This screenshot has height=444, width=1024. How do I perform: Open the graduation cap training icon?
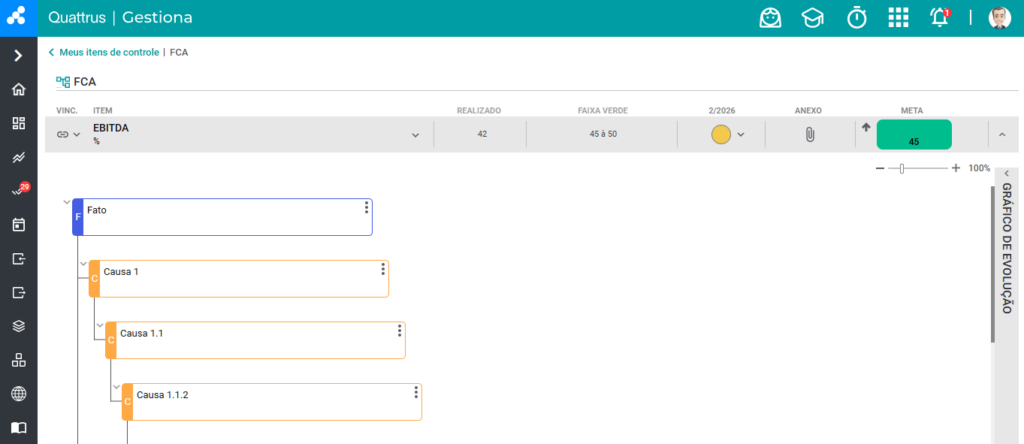point(812,18)
